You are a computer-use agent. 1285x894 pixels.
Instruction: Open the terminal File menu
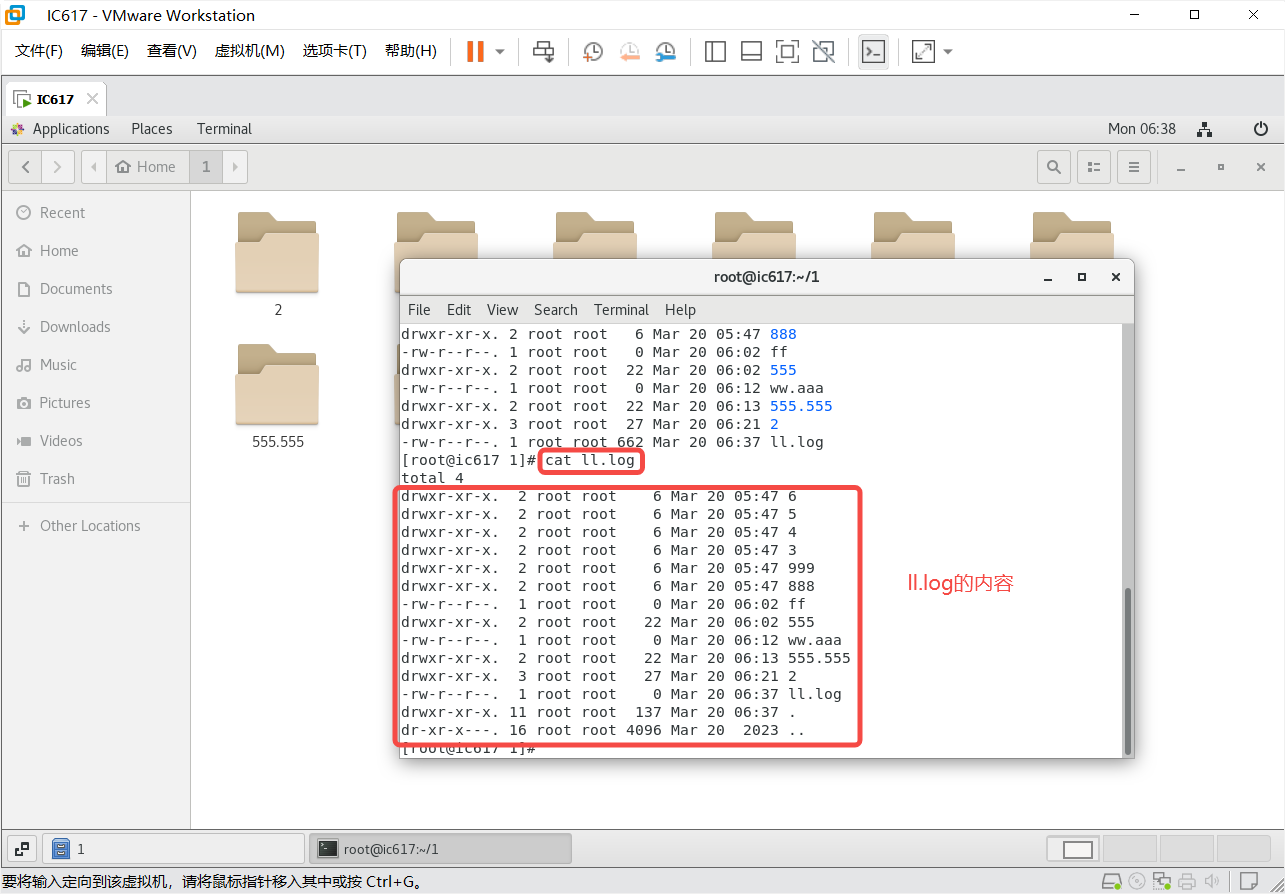coord(419,310)
